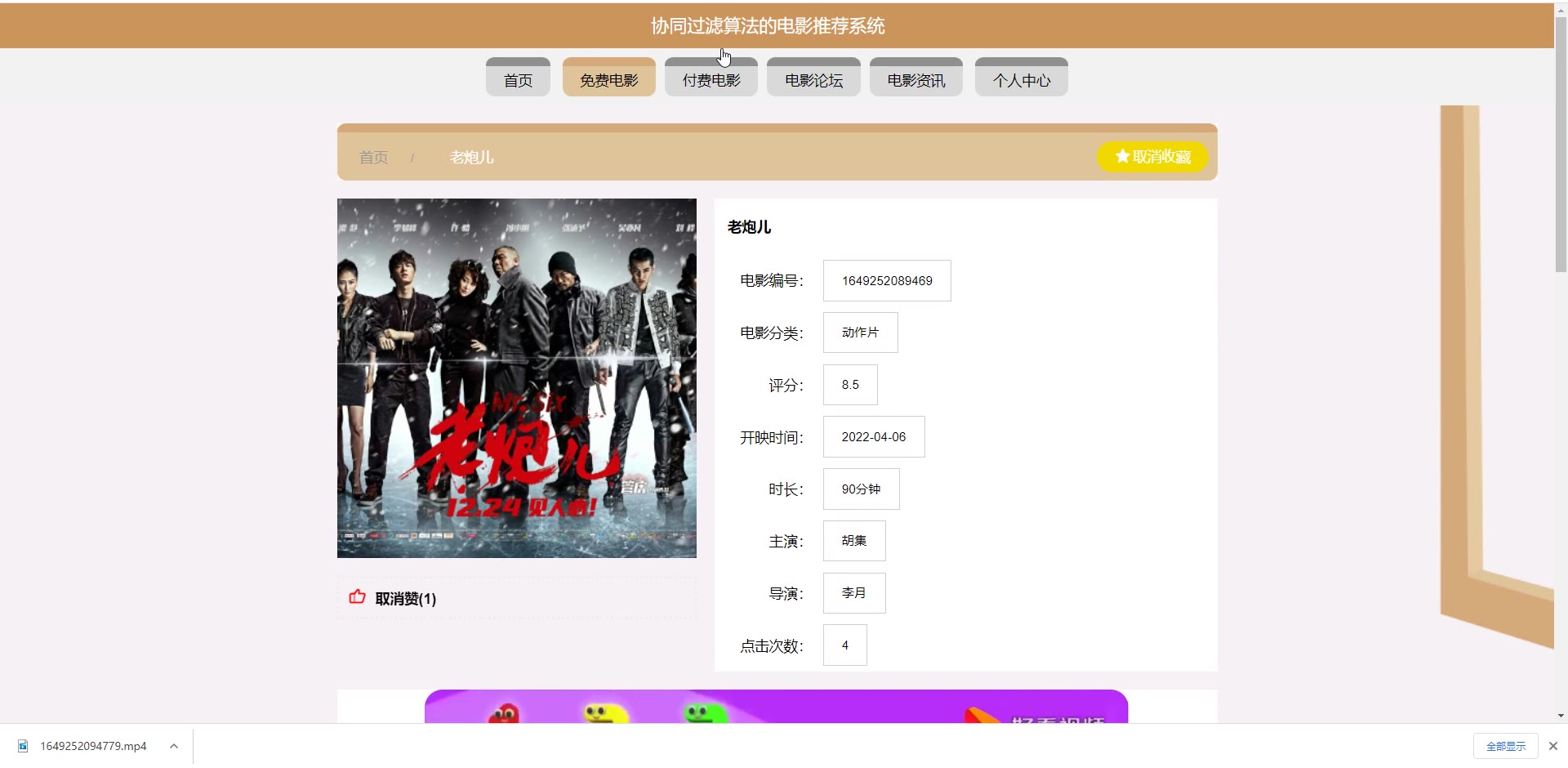Click the 开映时间: label
This screenshot has height=768, width=1568.
click(772, 438)
